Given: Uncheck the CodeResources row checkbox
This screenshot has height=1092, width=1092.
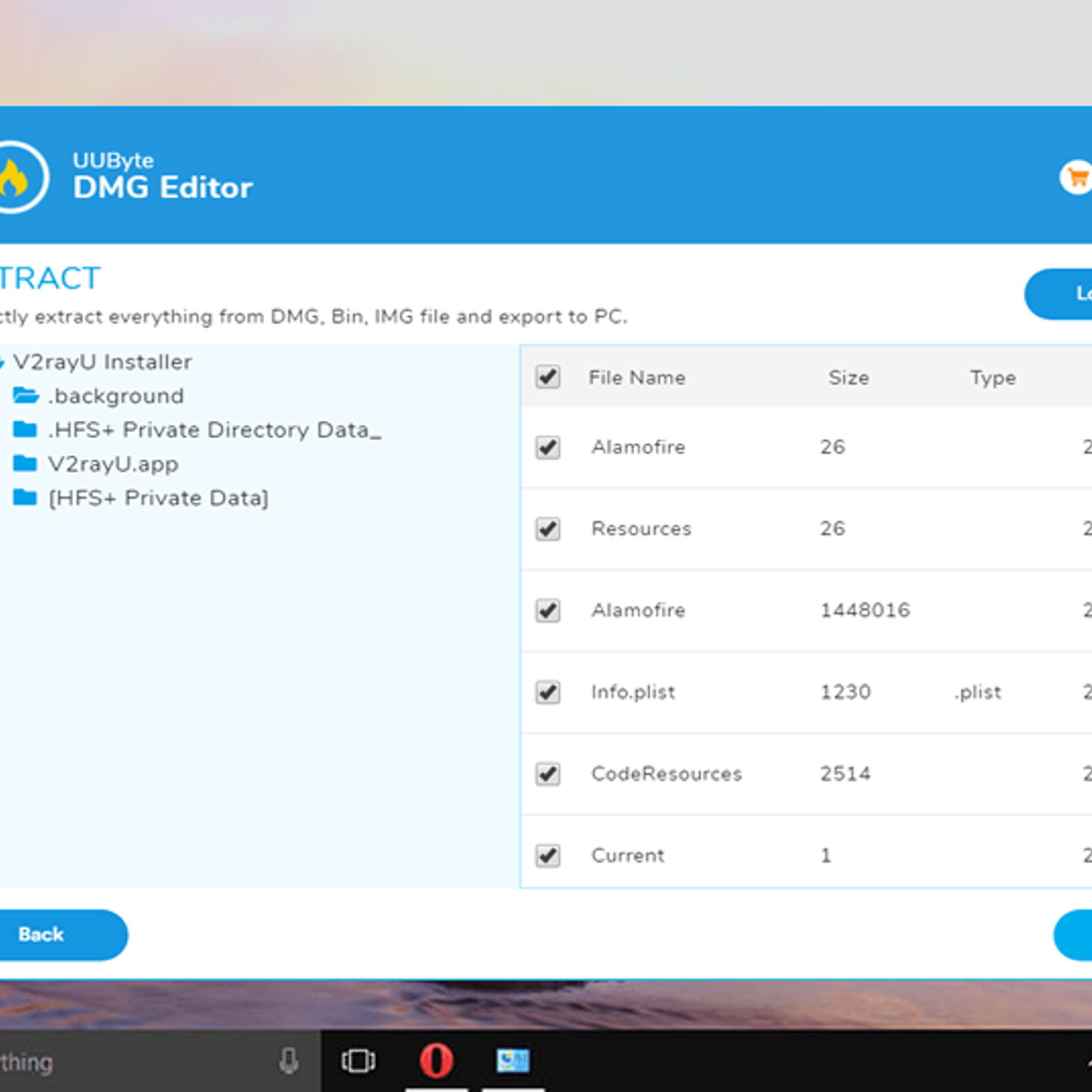Looking at the screenshot, I should [x=548, y=774].
